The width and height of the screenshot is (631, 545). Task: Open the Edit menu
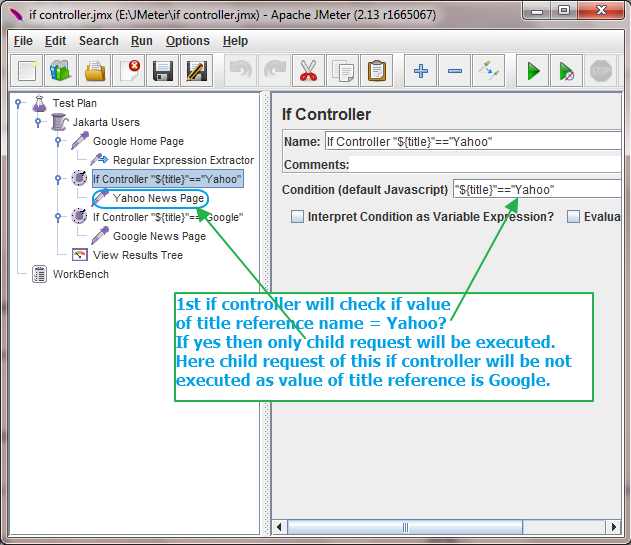[55, 41]
